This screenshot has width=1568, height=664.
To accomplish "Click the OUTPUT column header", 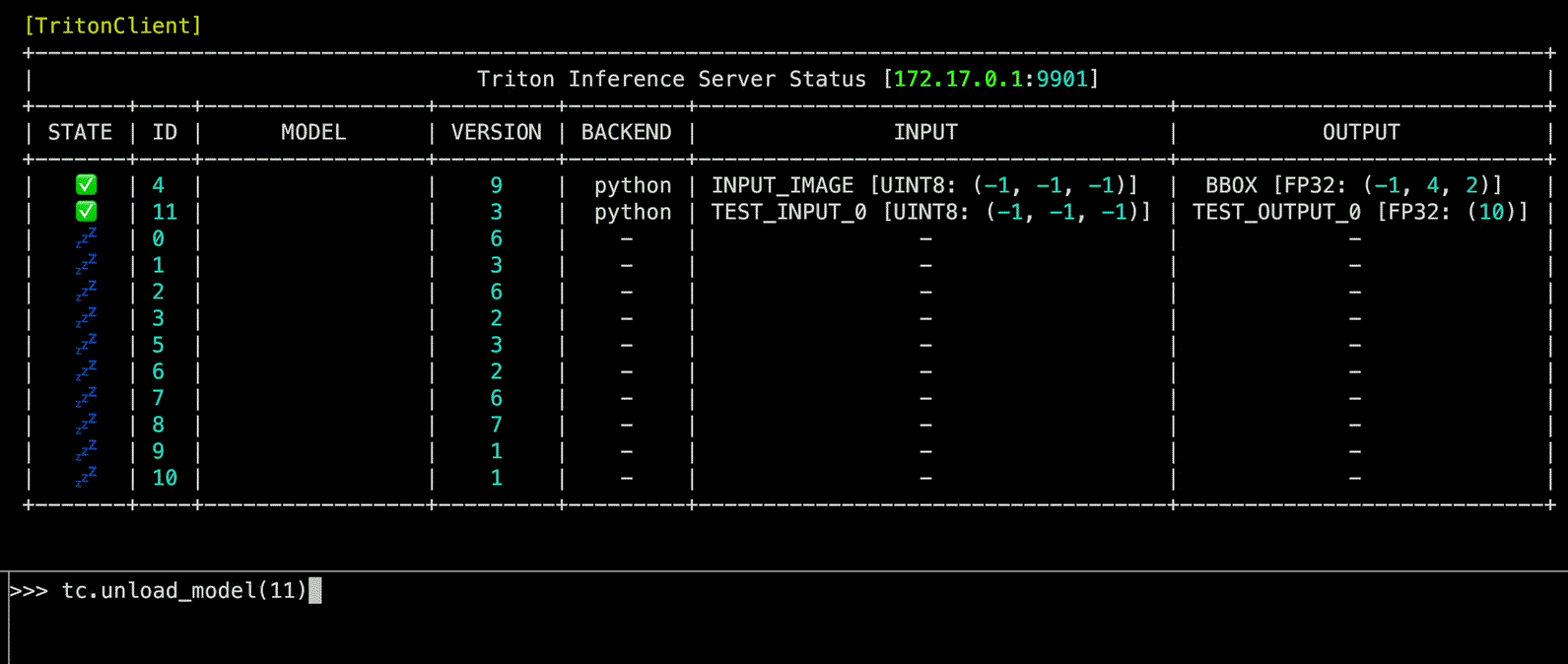I will (x=1361, y=132).
